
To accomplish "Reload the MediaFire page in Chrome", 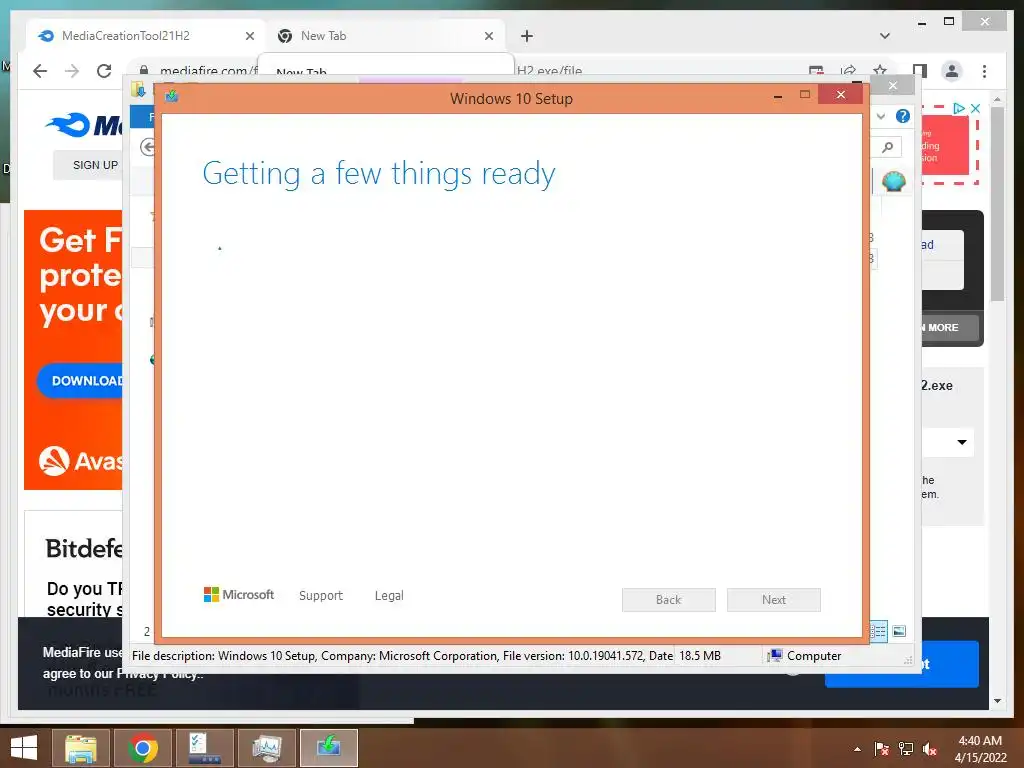I will 104,71.
